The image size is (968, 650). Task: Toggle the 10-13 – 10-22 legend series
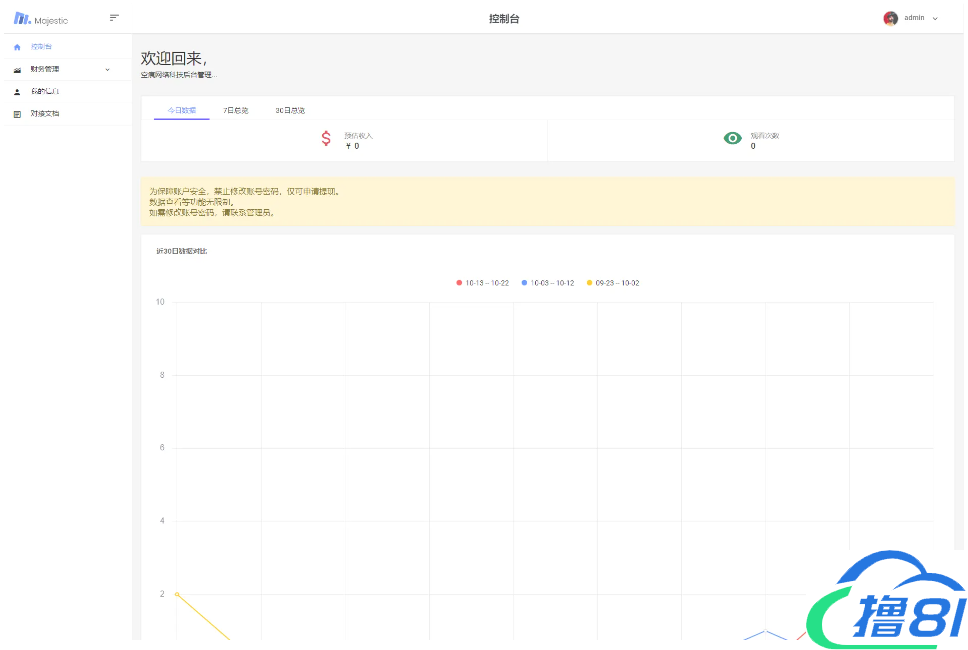(x=482, y=283)
